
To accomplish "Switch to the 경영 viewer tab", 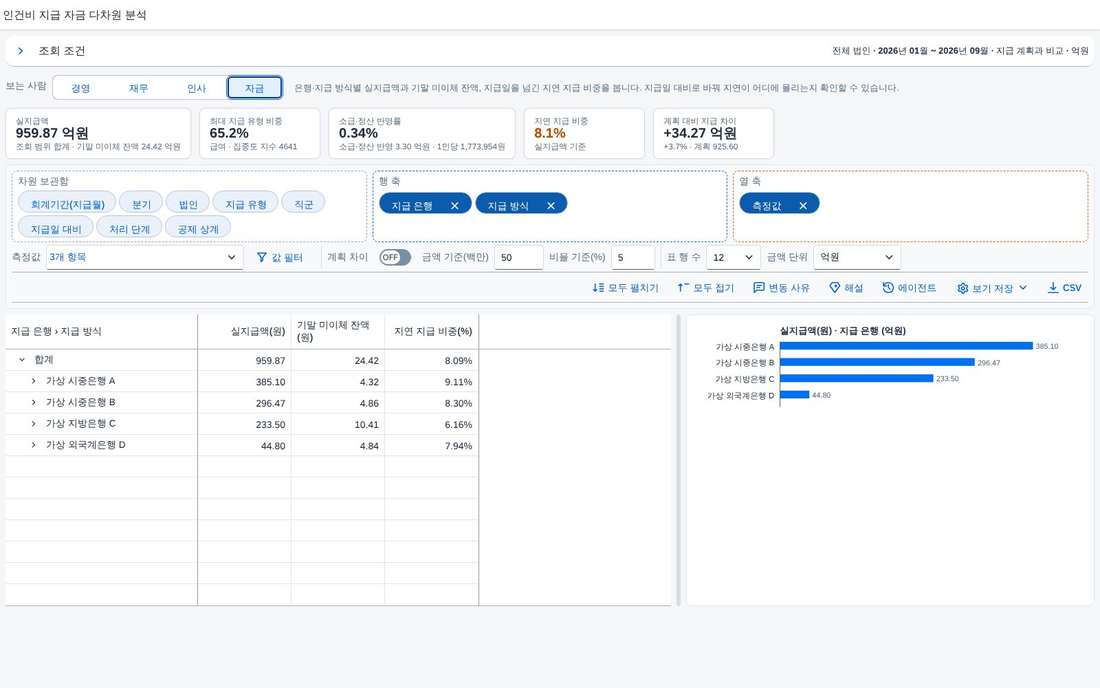I will pyautogui.click(x=81, y=88).
